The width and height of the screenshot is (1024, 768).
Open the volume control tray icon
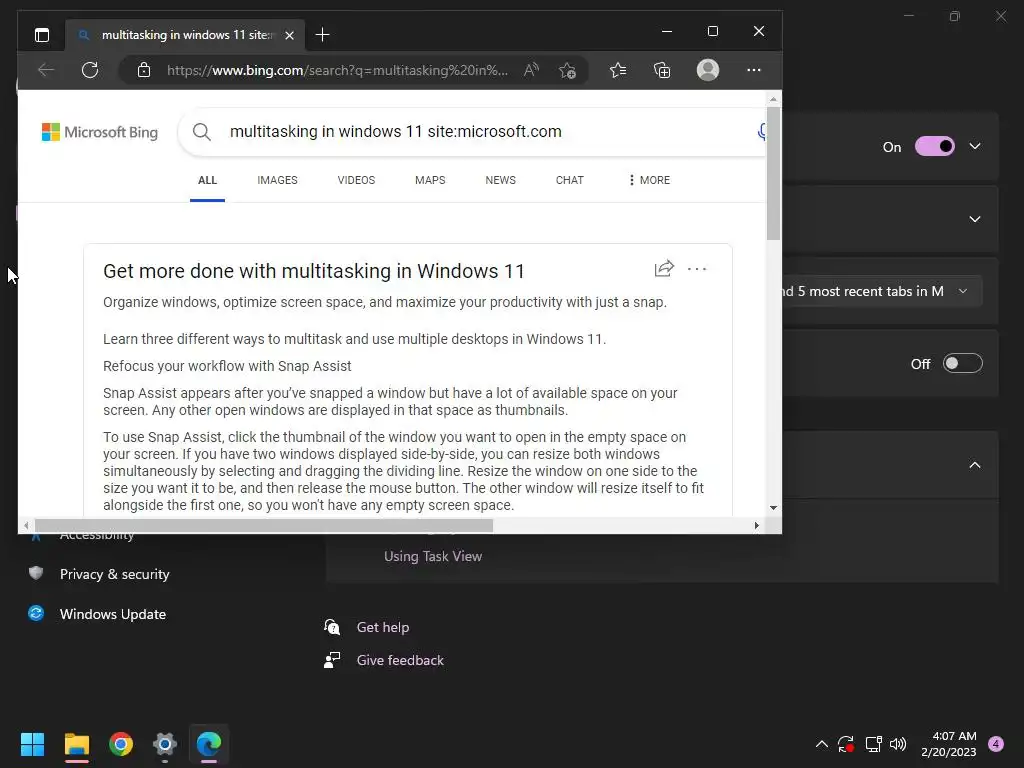(x=898, y=744)
